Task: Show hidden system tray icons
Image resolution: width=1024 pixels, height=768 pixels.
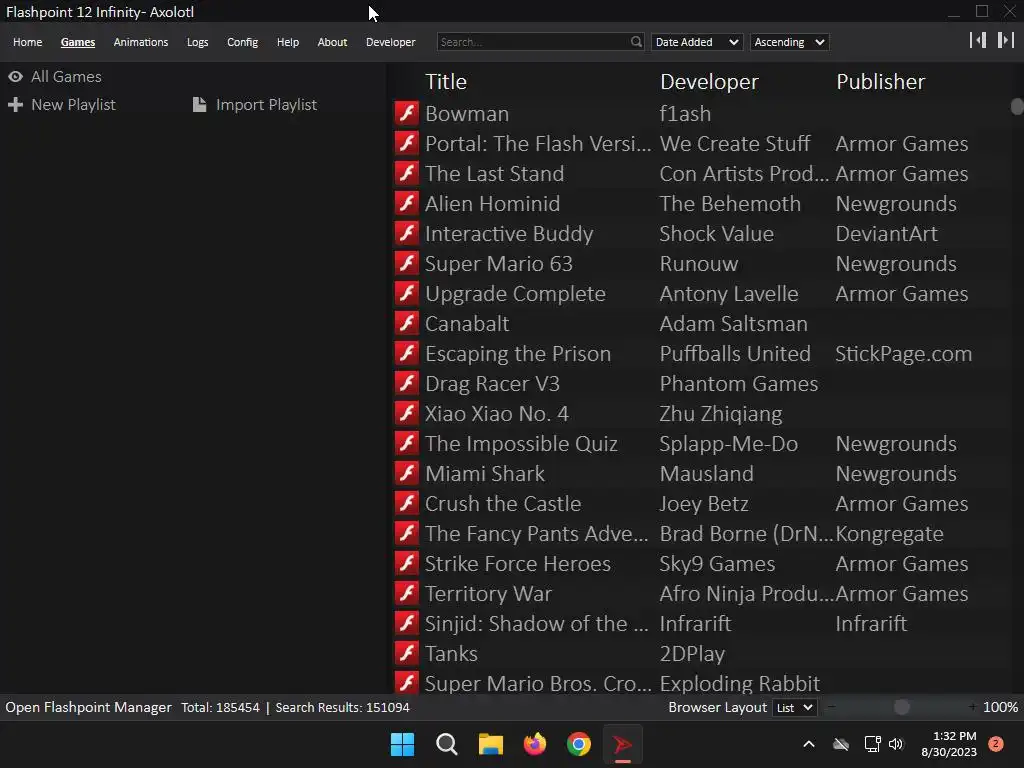Action: [808, 744]
